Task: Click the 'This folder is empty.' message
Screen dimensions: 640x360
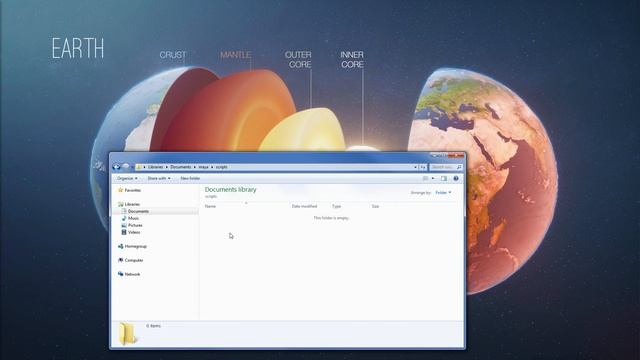Action: [x=331, y=218]
